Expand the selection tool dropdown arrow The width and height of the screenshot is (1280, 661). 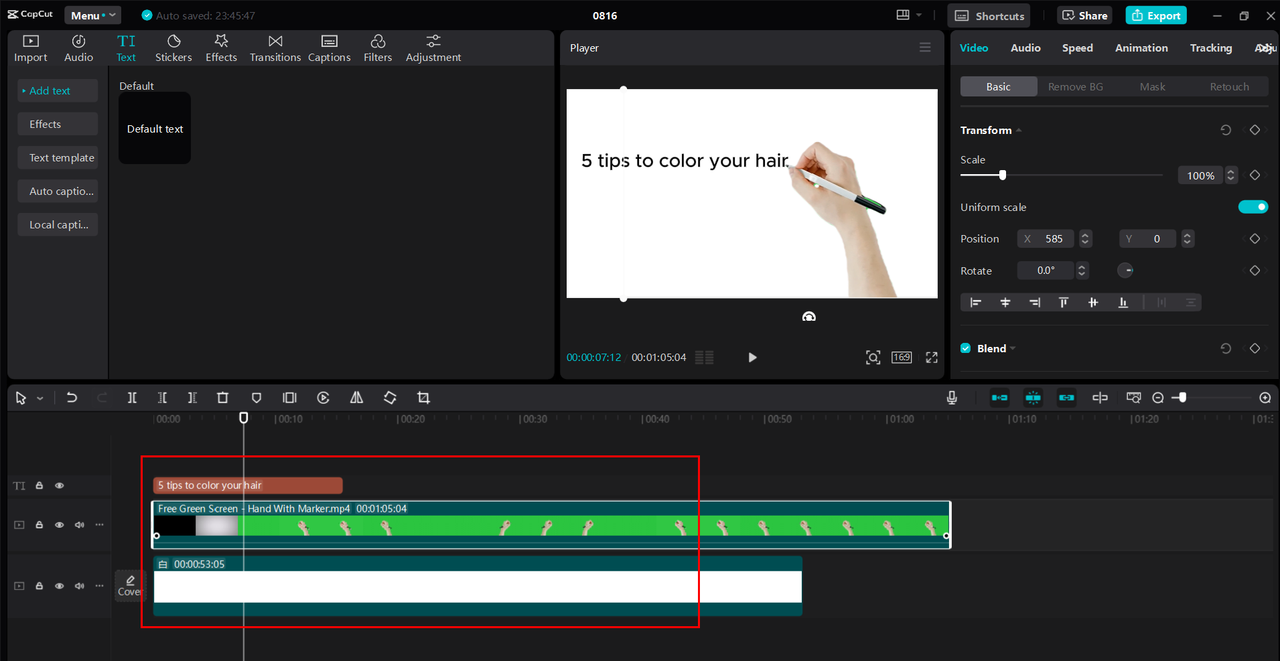click(40, 398)
